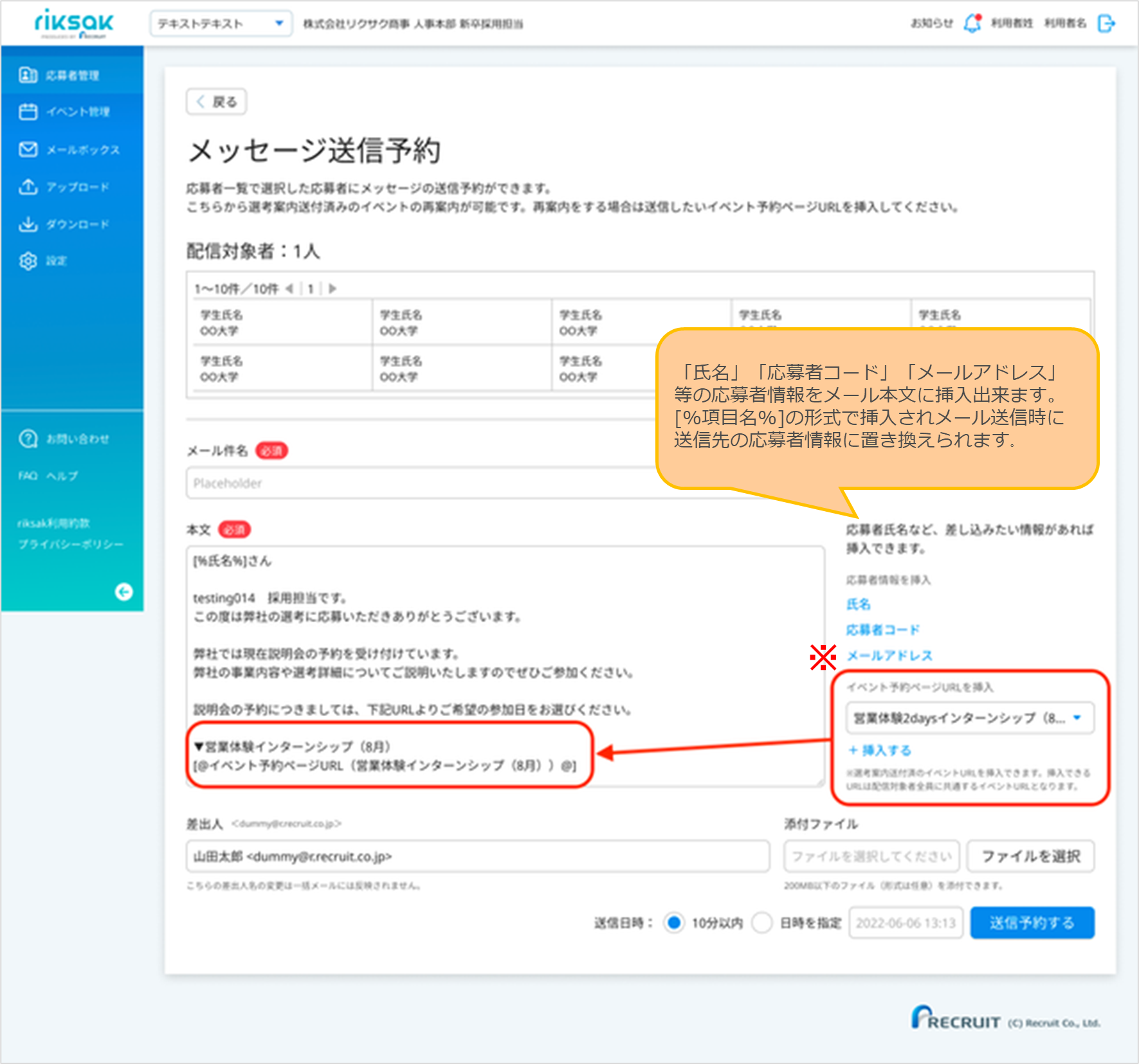The width and height of the screenshot is (1139, 1064).
Task: Open notifications bell icon
Action: coord(971,23)
